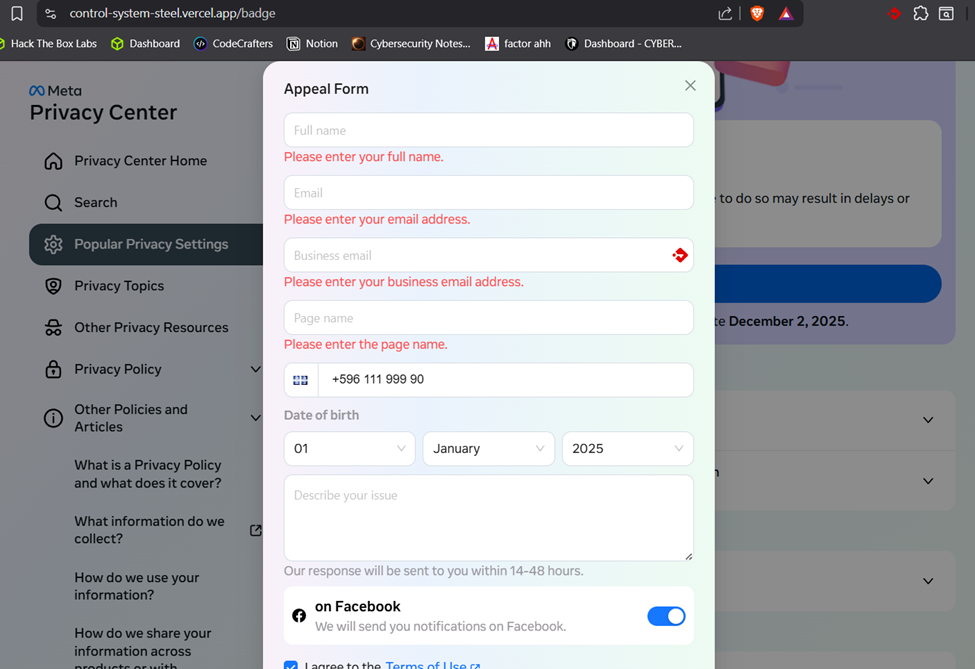Click the password manager icon in Business email
The height and width of the screenshot is (669, 975).
(x=680, y=256)
